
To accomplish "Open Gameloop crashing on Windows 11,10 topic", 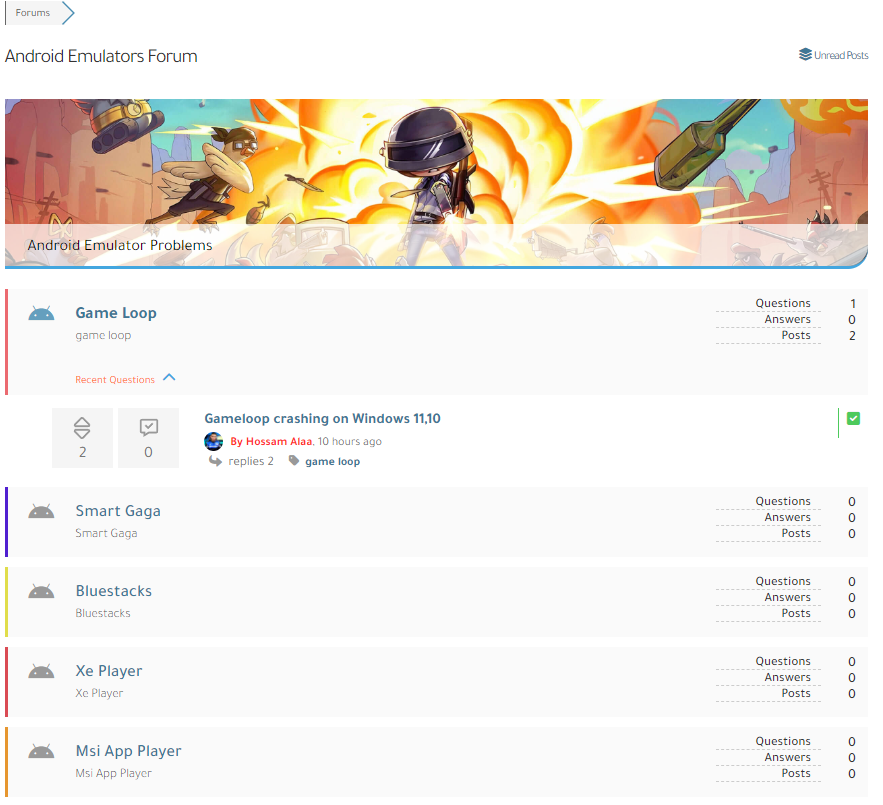I will tap(322, 419).
